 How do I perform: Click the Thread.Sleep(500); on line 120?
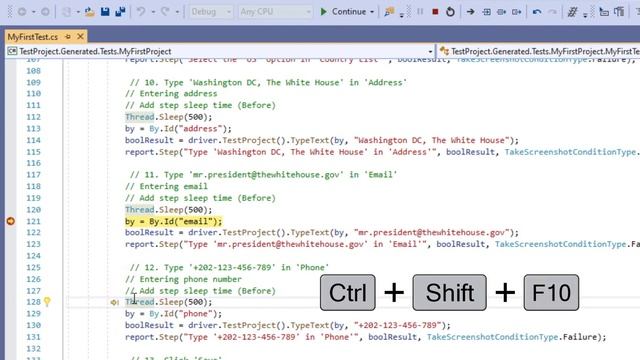point(169,210)
